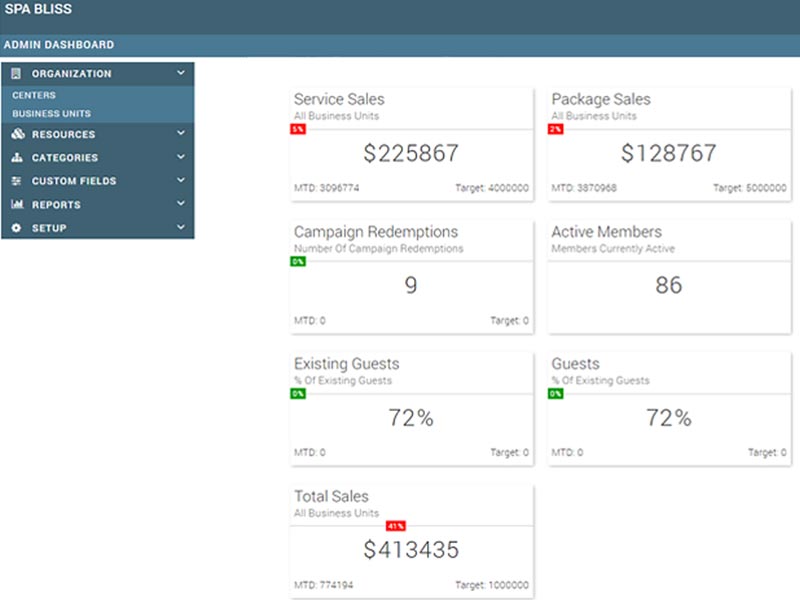The image size is (800, 600).
Task: Expand the Reports menu chevron
Action: click(181, 204)
